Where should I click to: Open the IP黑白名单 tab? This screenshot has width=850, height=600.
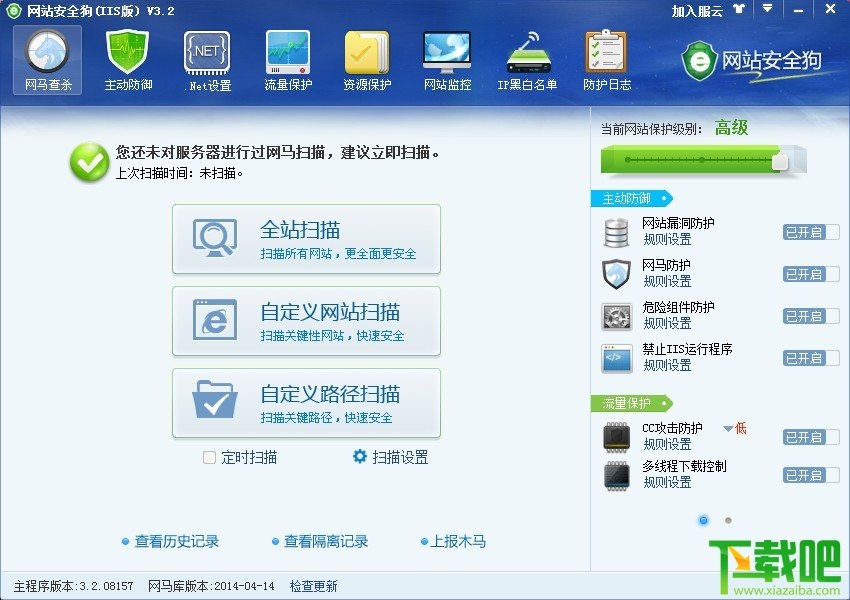[x=527, y=60]
